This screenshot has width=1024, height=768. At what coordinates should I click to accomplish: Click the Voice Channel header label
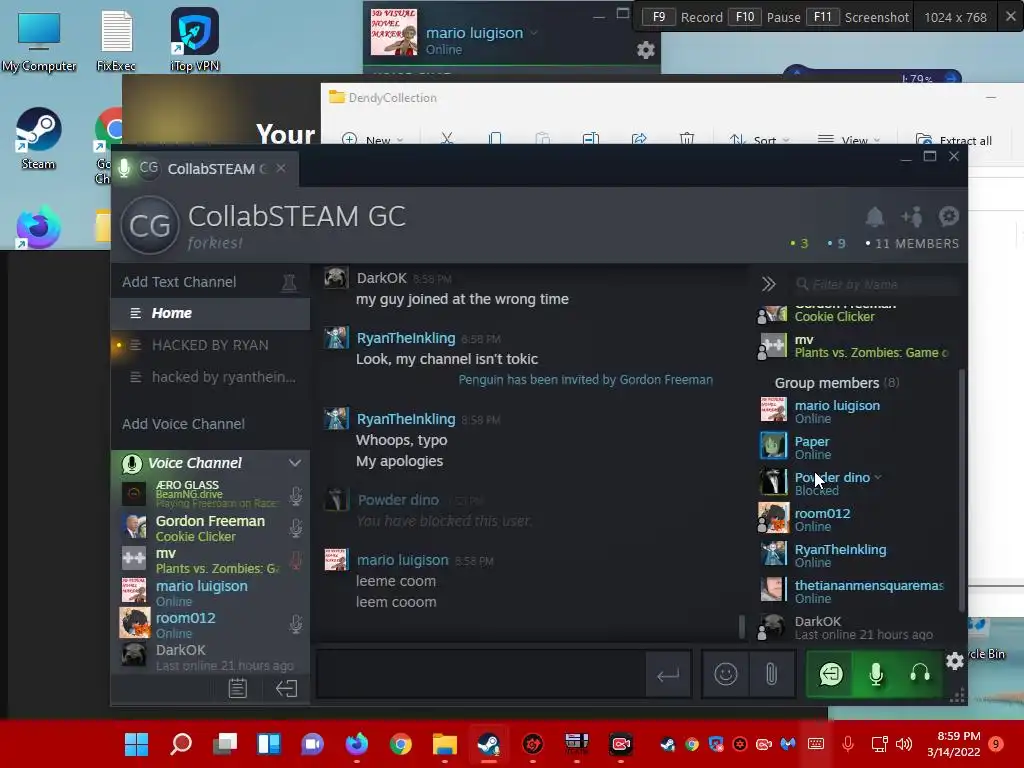pyautogui.click(x=195, y=463)
